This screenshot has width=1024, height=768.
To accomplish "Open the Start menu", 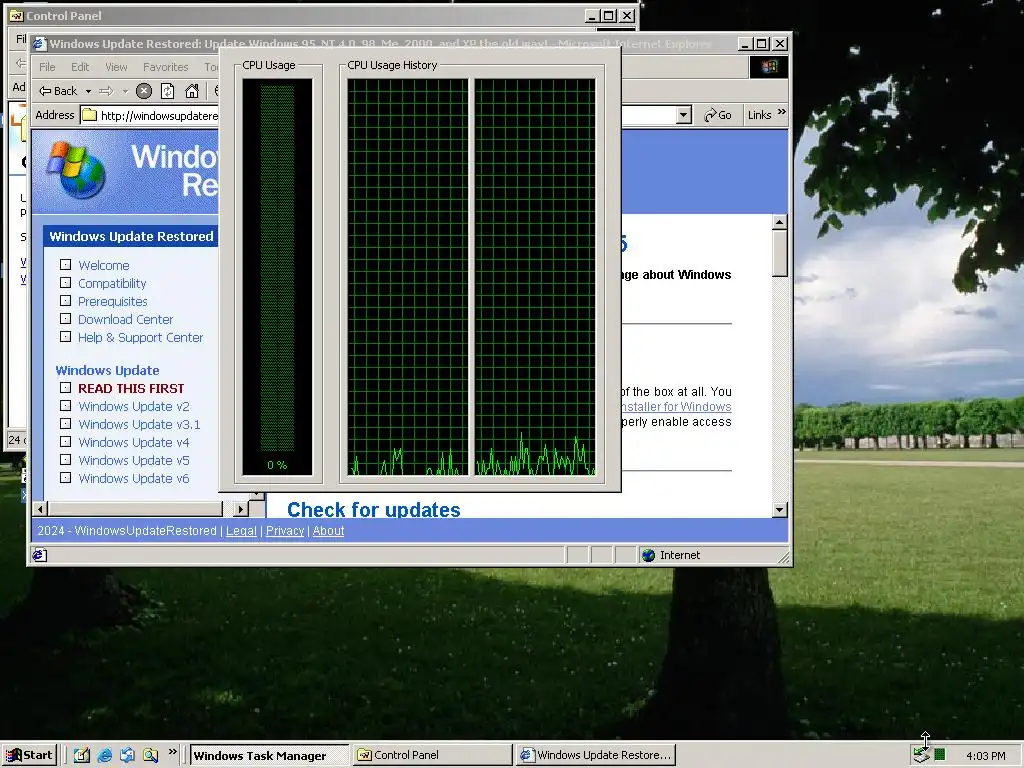I will coord(30,756).
